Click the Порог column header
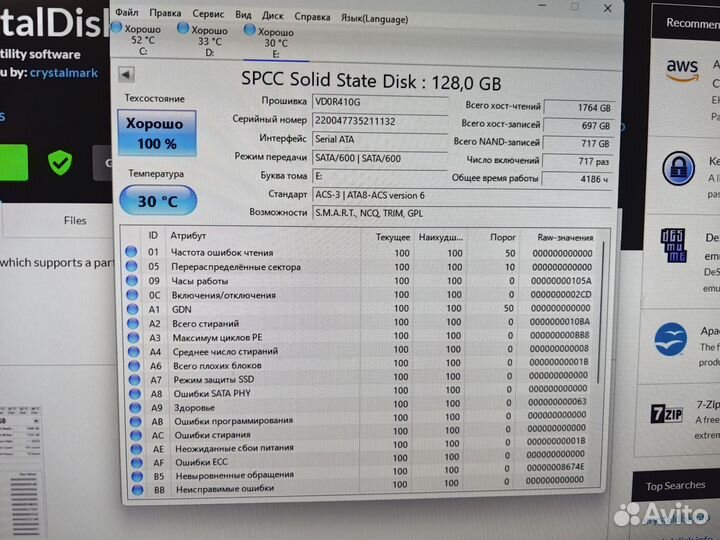The width and height of the screenshot is (720, 540). pos(502,237)
